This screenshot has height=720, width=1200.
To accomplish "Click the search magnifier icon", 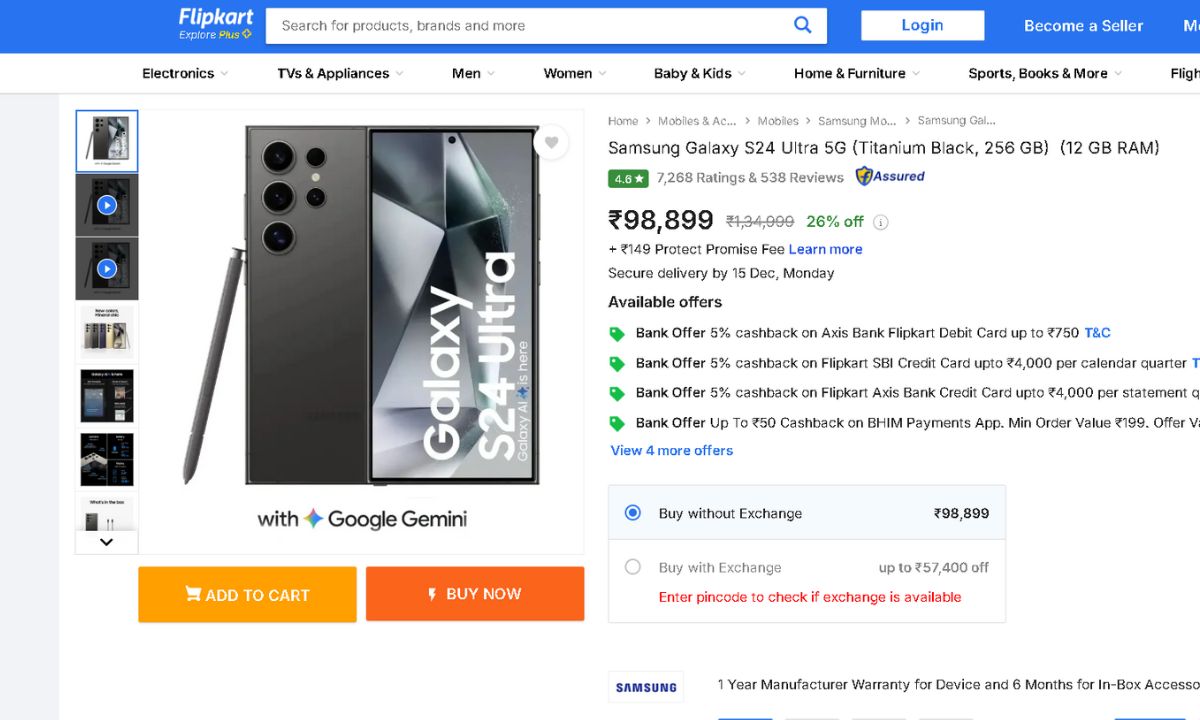I will [x=802, y=26].
